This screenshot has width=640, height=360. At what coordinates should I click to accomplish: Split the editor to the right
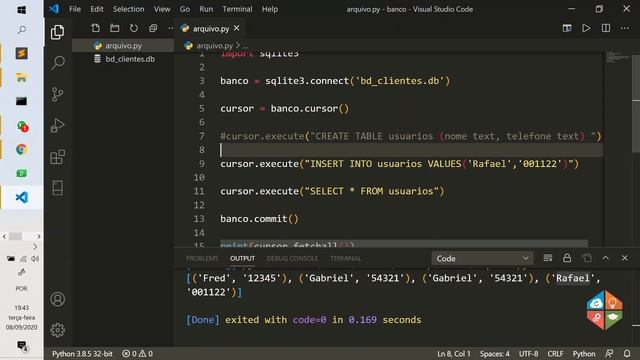tap(606, 28)
